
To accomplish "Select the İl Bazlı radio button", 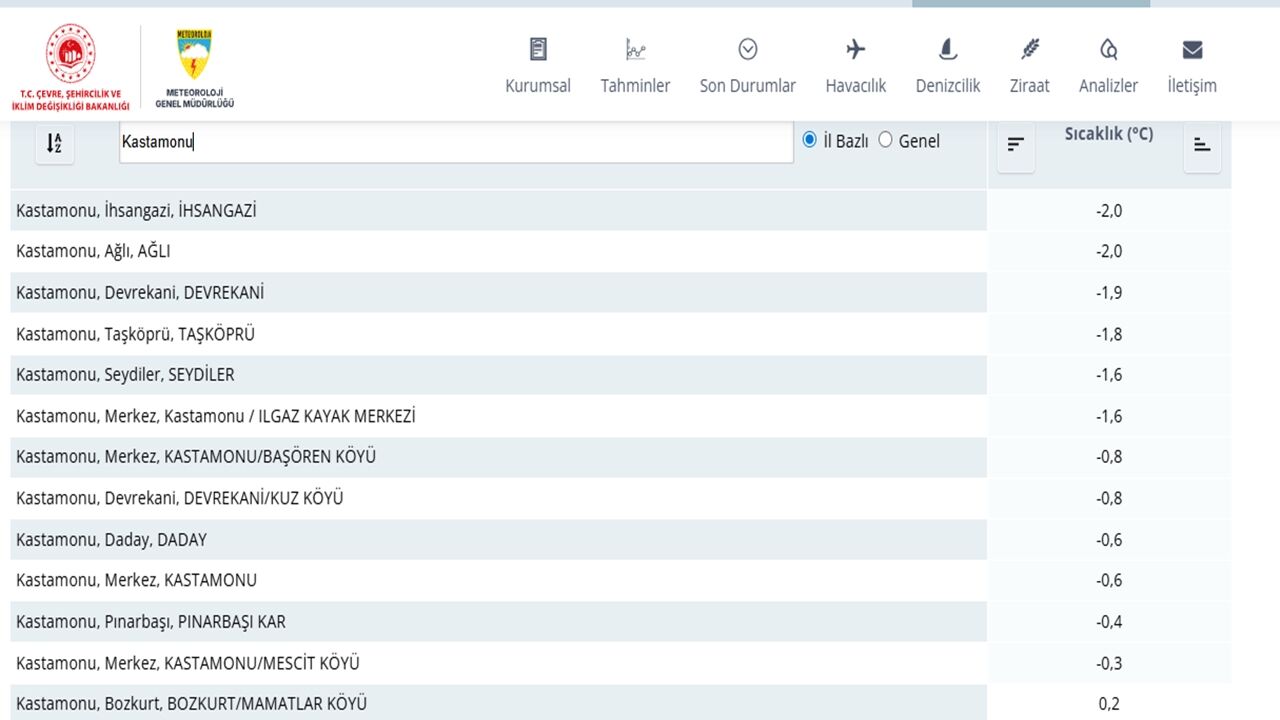I will click(x=810, y=140).
